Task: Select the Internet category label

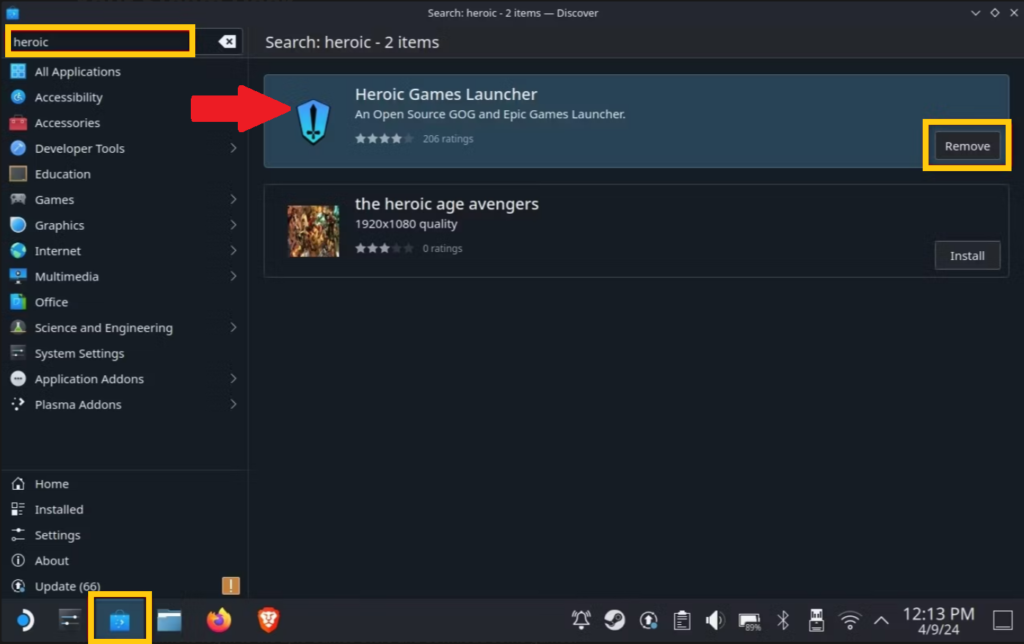Action: point(57,251)
